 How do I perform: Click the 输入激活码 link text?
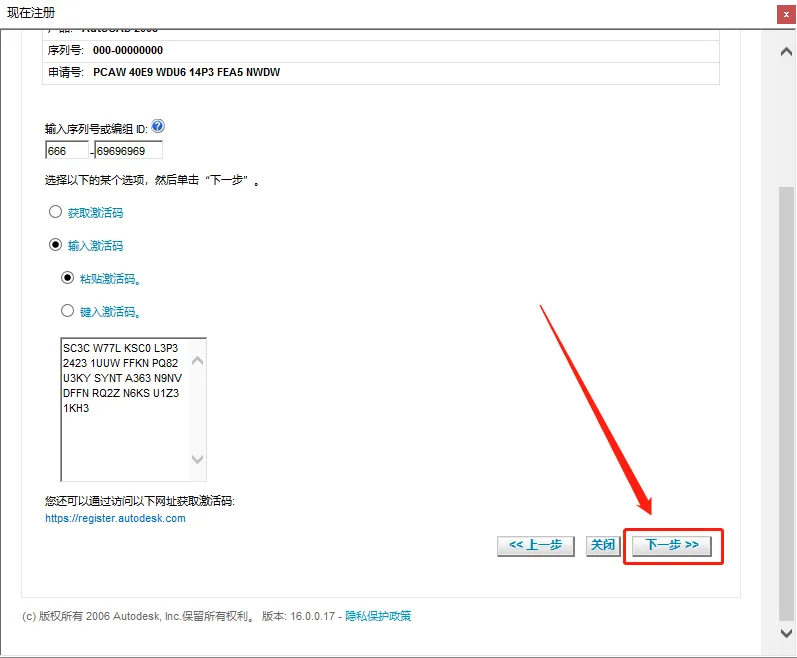pos(96,246)
